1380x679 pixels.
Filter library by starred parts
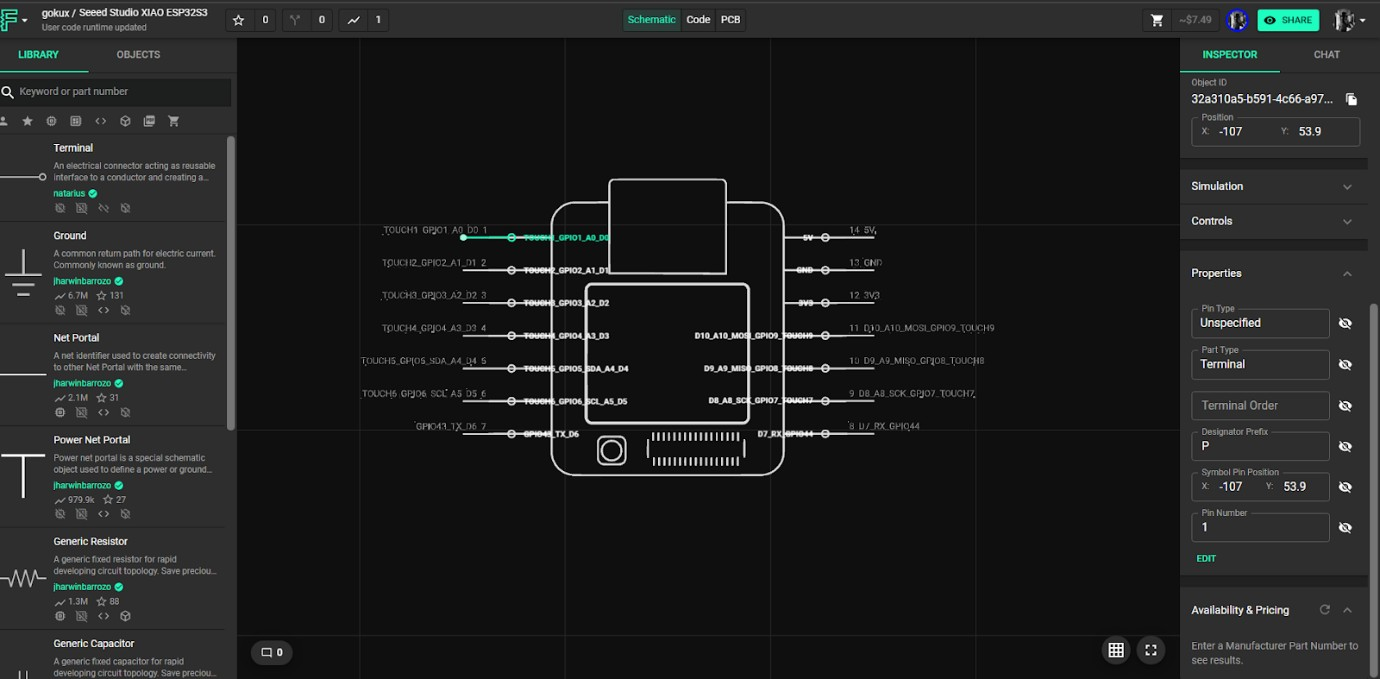pyautogui.click(x=27, y=121)
